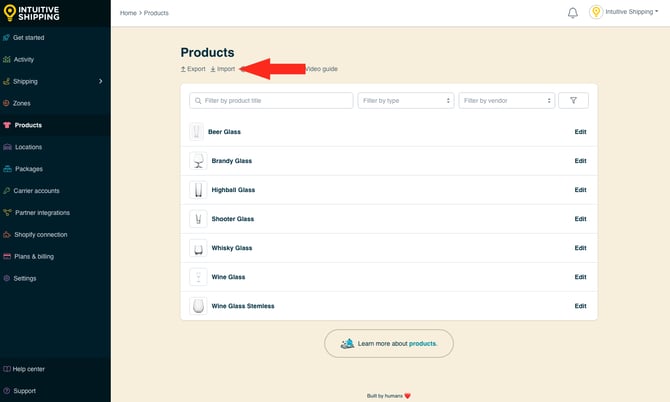This screenshot has height=402, width=670.
Task: Open Carrier accounts in the sidebar
Action: point(36,191)
